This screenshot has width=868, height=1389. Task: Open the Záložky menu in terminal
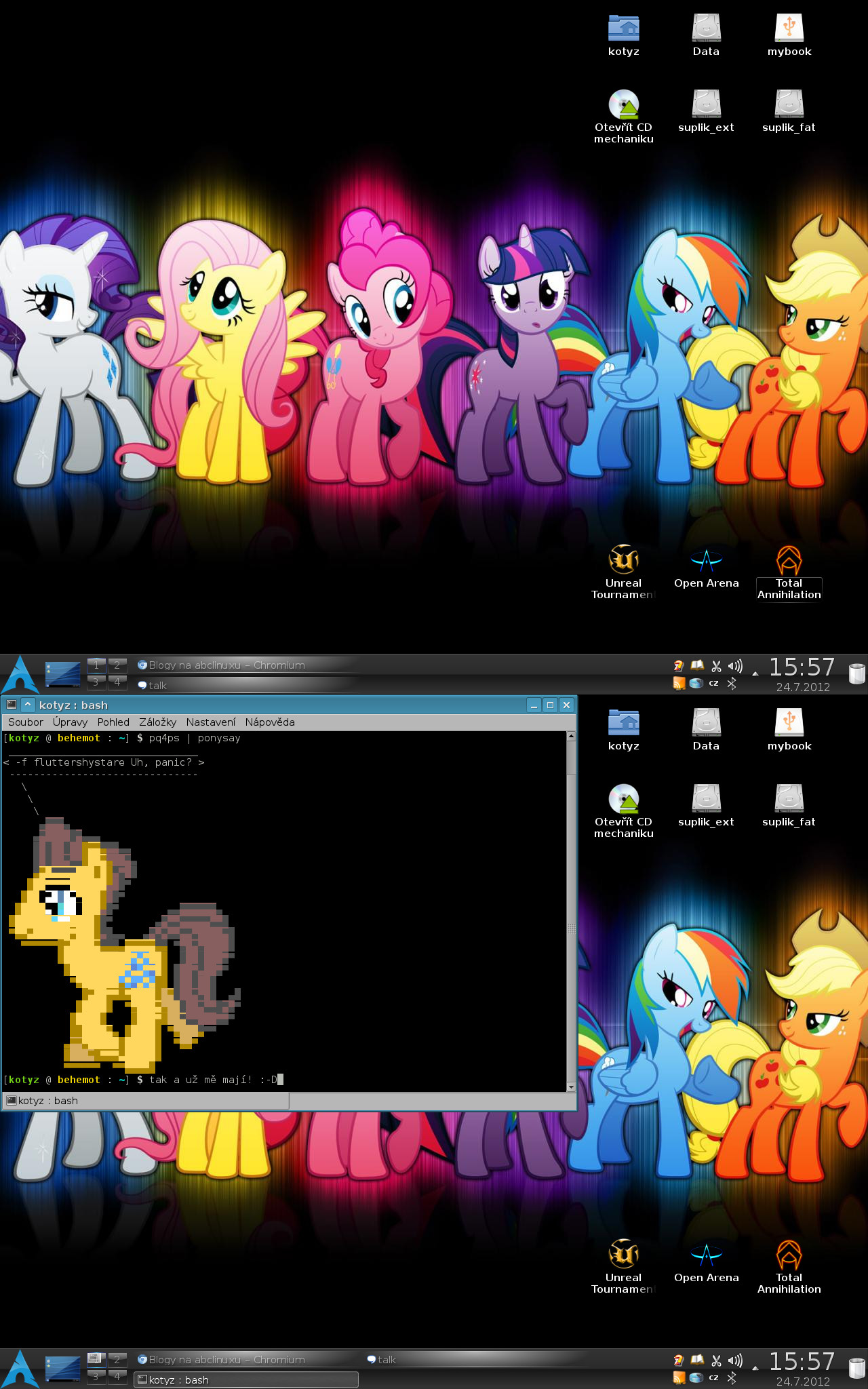pos(157,722)
